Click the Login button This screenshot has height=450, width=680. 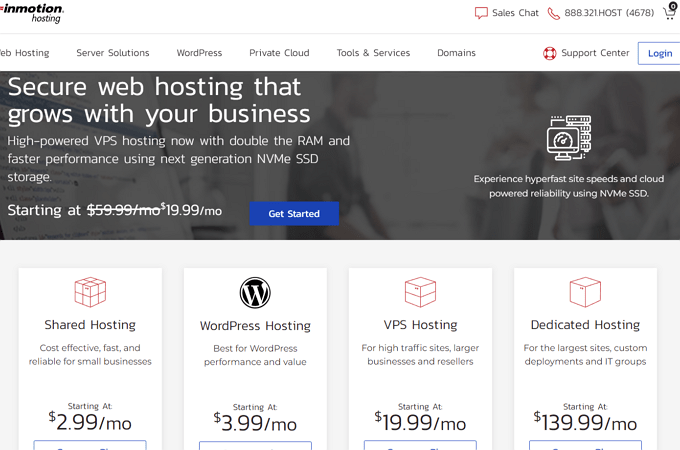pyautogui.click(x=659, y=53)
